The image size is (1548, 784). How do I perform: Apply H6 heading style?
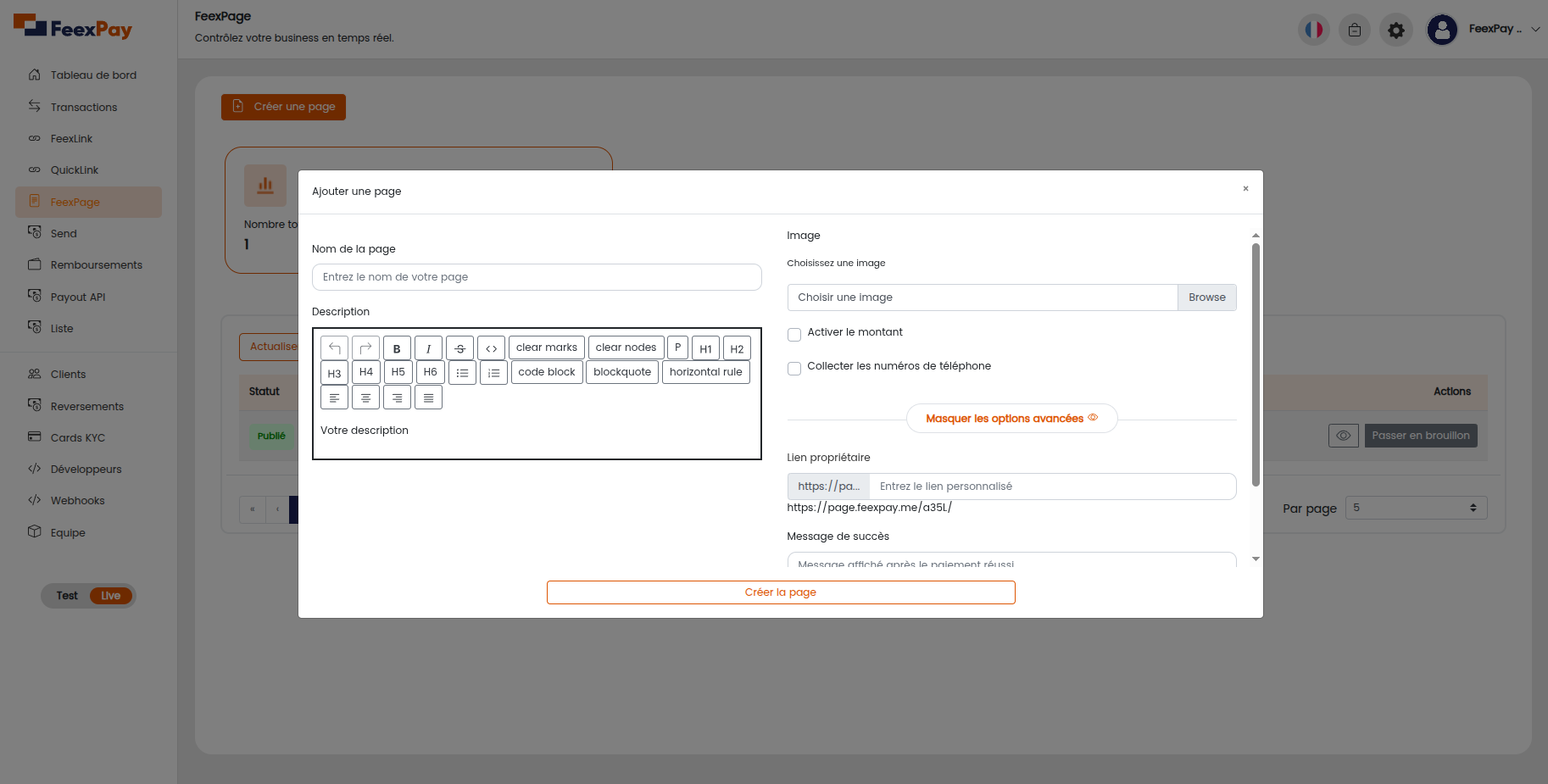coord(431,372)
